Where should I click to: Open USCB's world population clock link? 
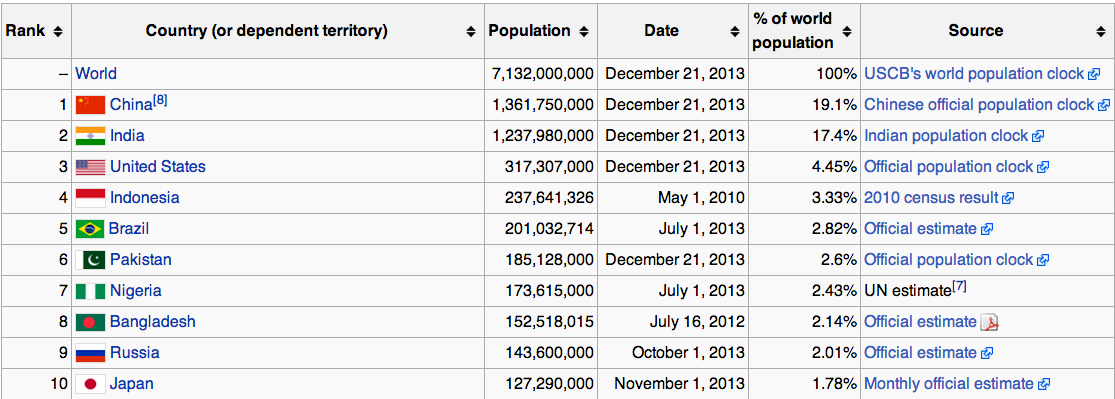coord(974,73)
